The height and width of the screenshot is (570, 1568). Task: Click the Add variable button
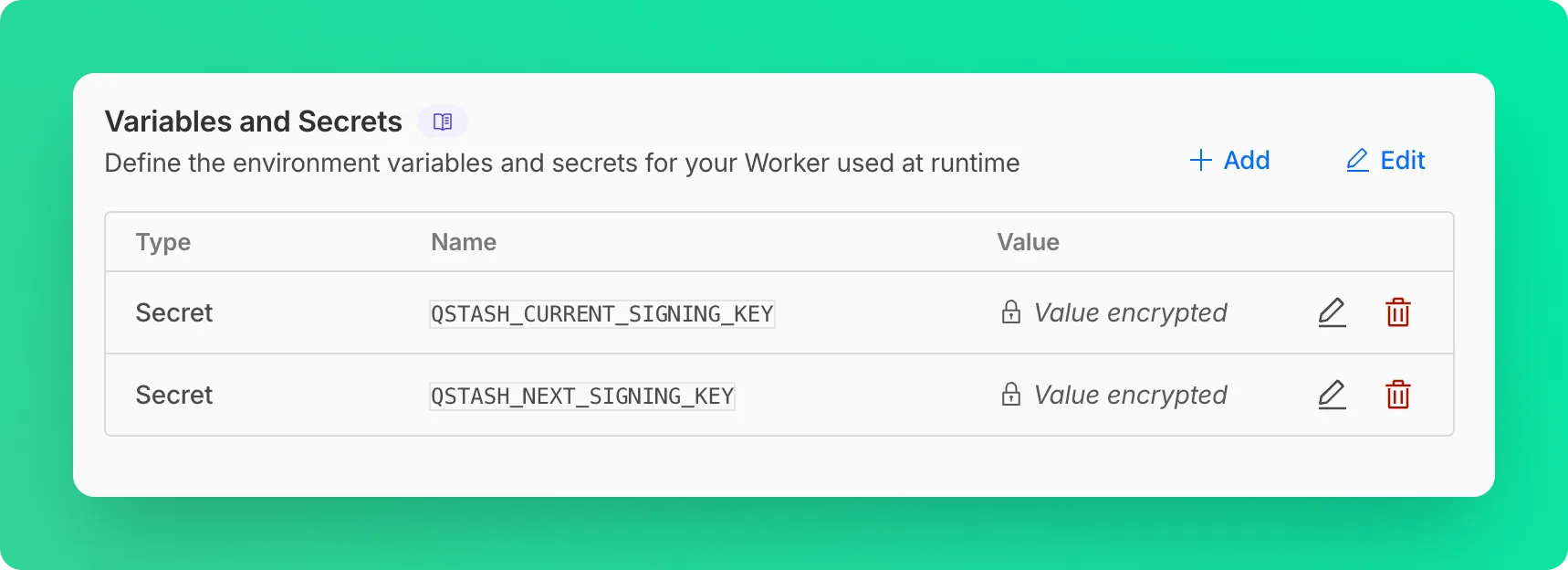click(1229, 161)
